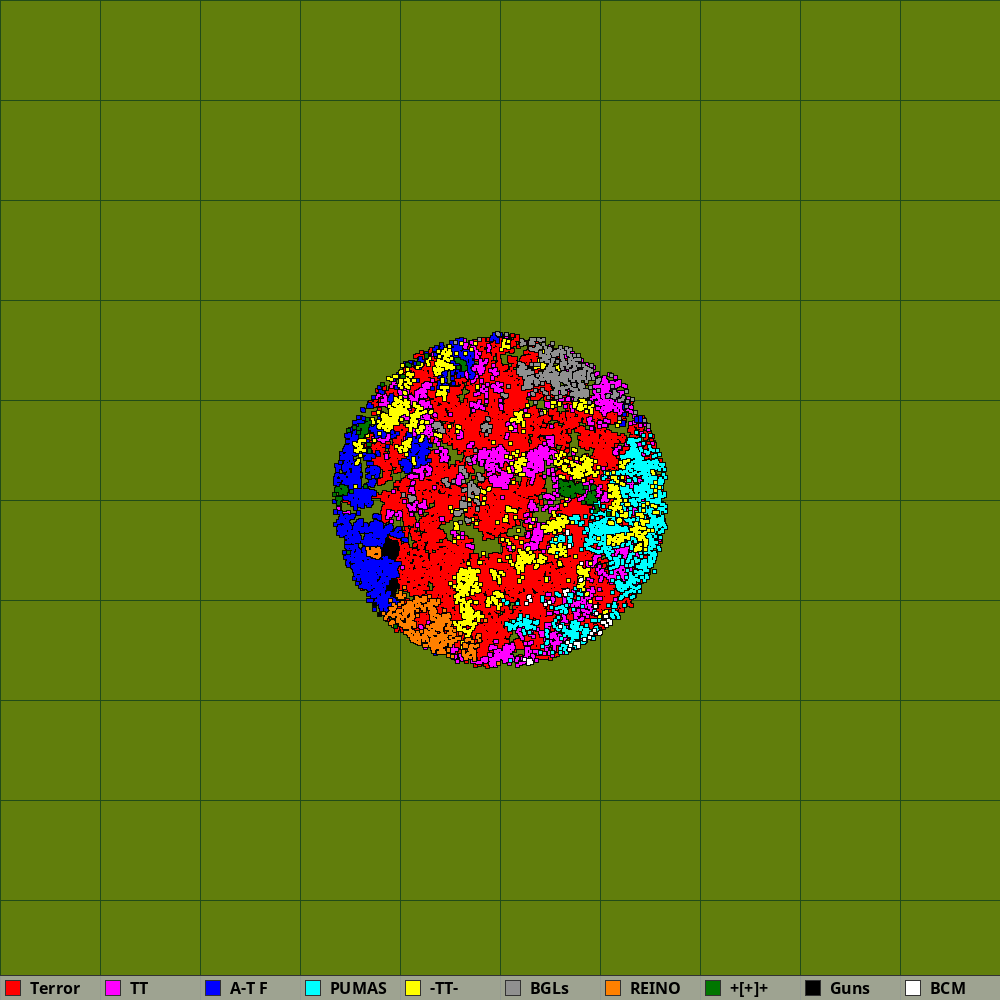
Task: Click the magenta TT legend swatch
Action: pos(113,988)
